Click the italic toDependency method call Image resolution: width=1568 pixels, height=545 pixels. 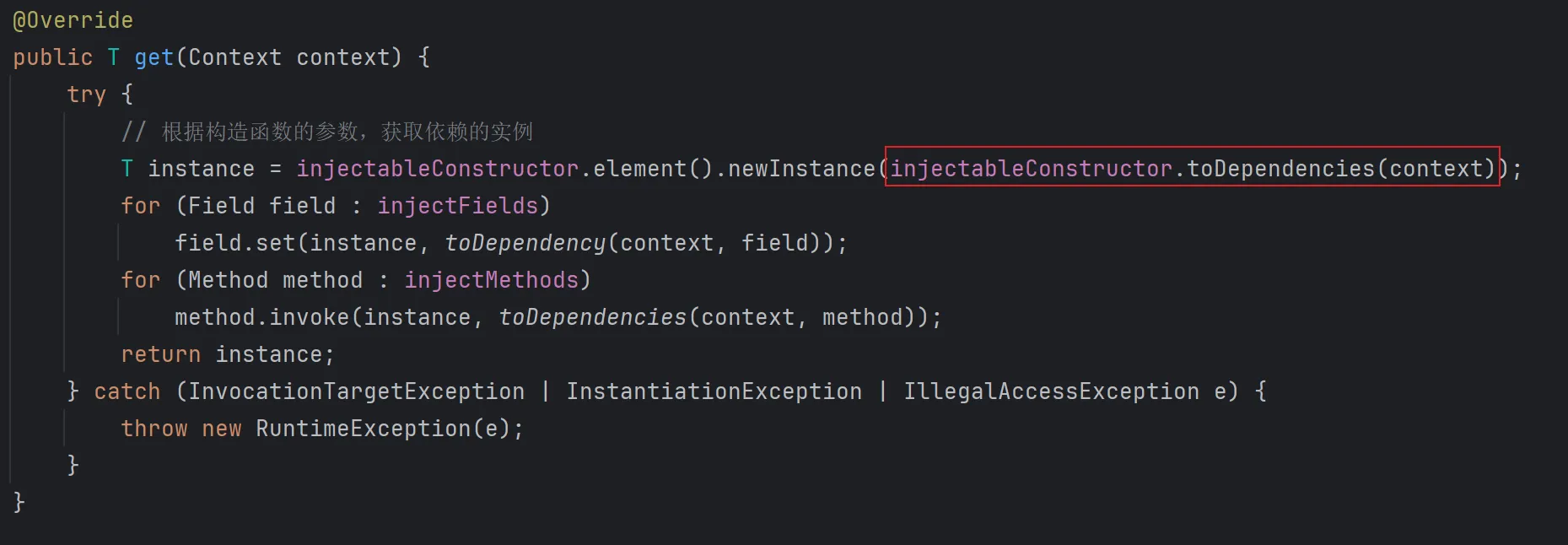525,243
